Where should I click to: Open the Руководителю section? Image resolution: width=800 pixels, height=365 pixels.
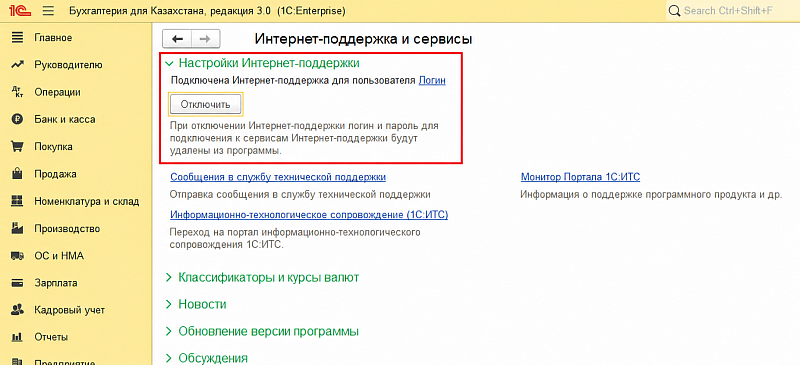68,65
